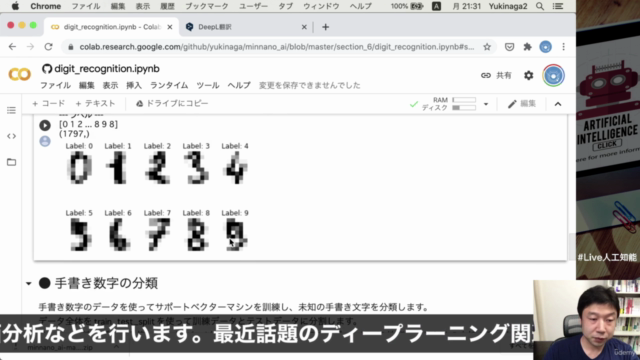
Task: Collapse the 手書き数字の分類 section
Action: tap(29, 283)
